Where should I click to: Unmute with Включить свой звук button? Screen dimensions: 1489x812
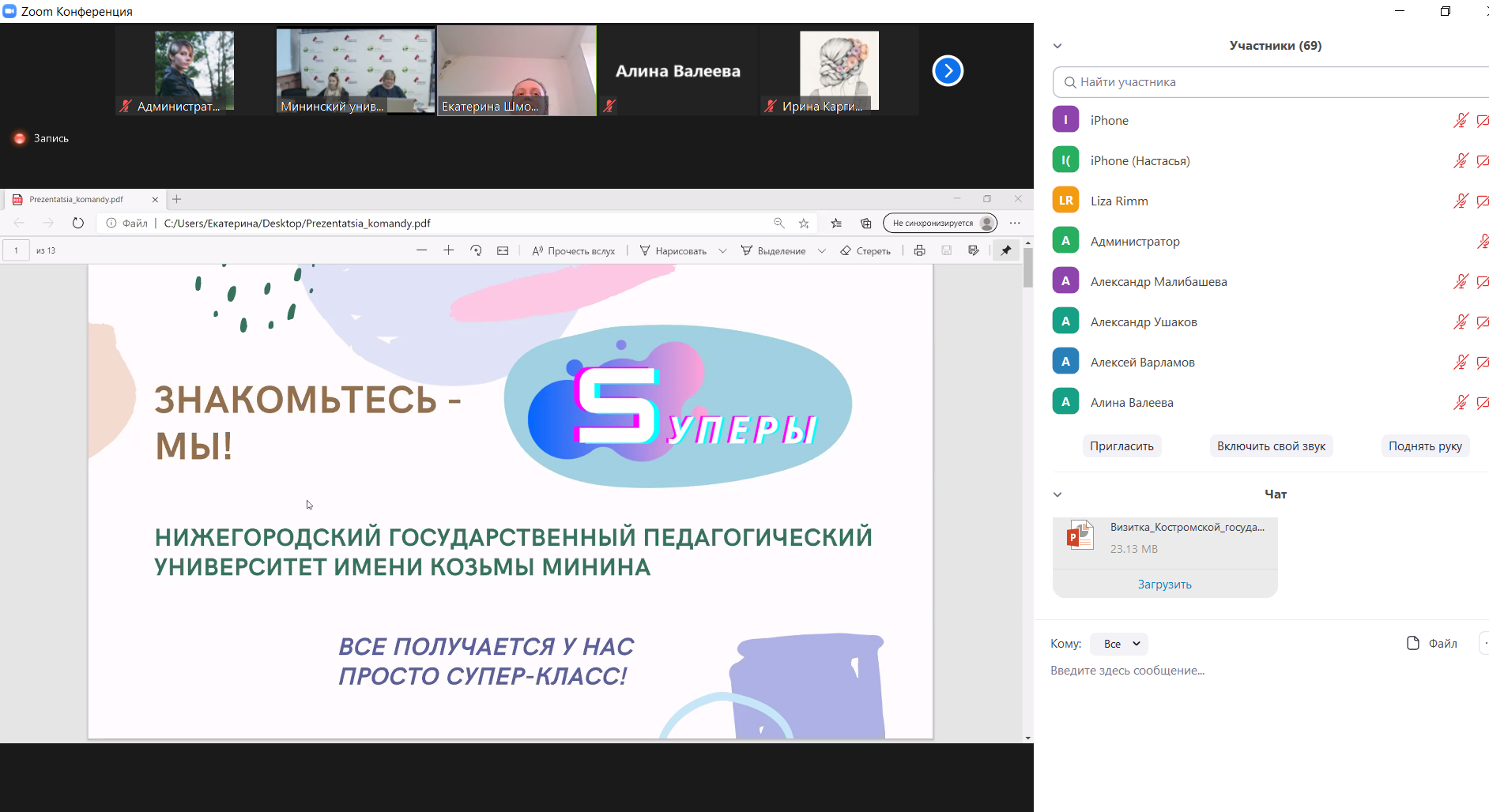click(1271, 446)
